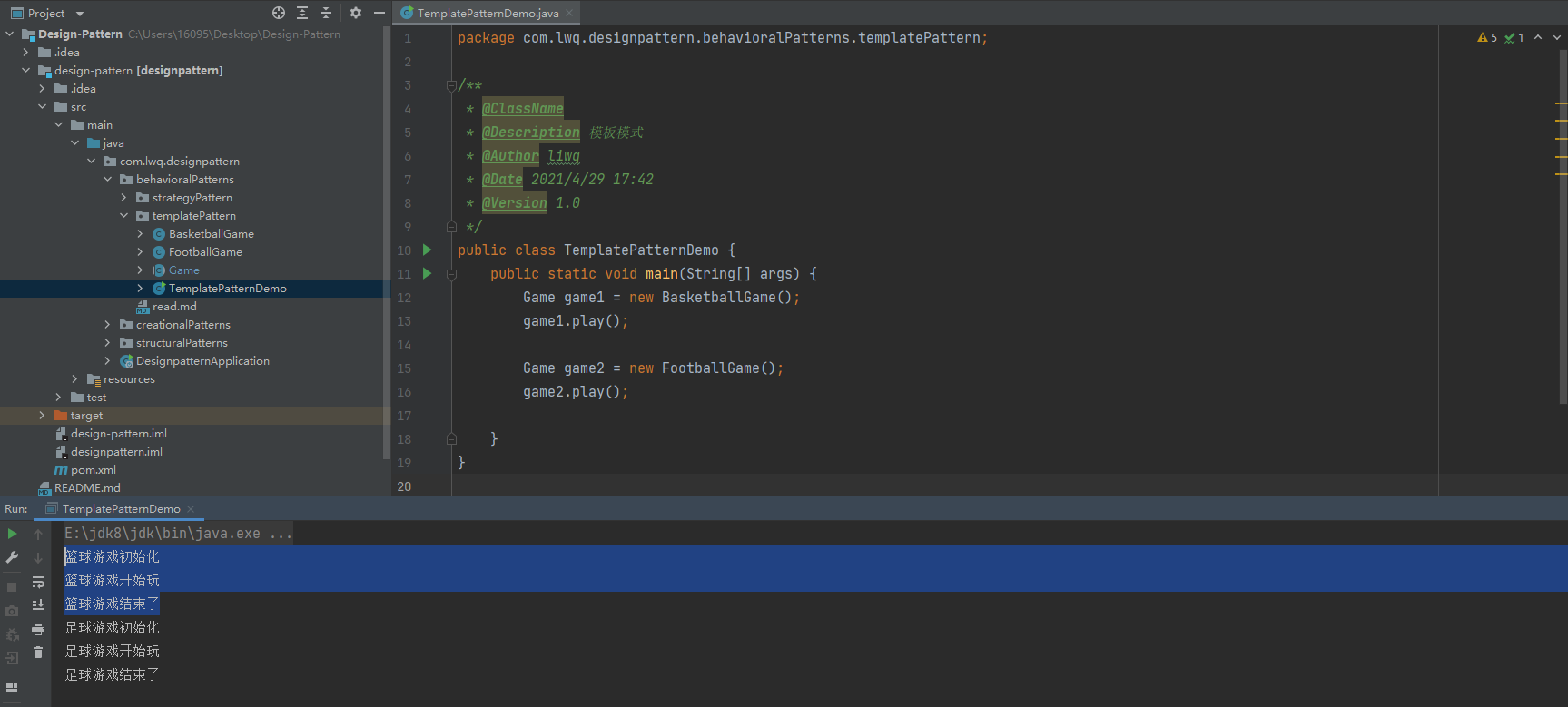Image resolution: width=1568 pixels, height=707 pixels.
Task: Click BasketballGame() in code line 12
Action: click(727, 297)
